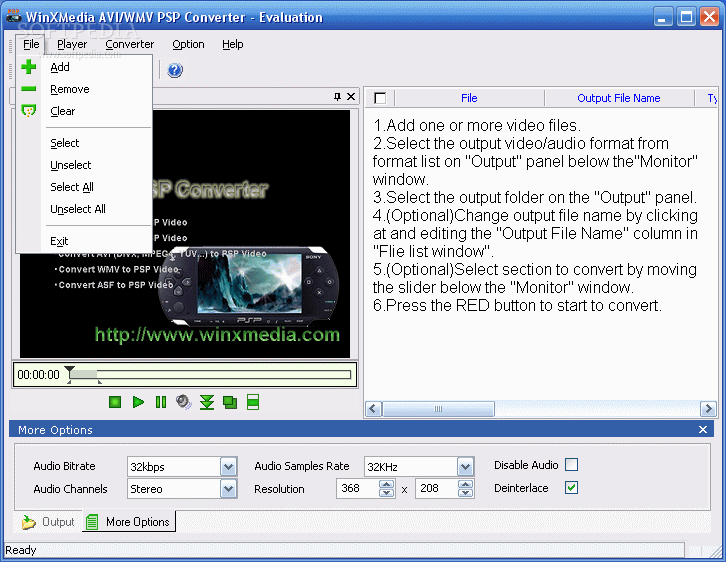Click the playback position slider marker
Viewport: 726px width, 562px height.
(69, 371)
